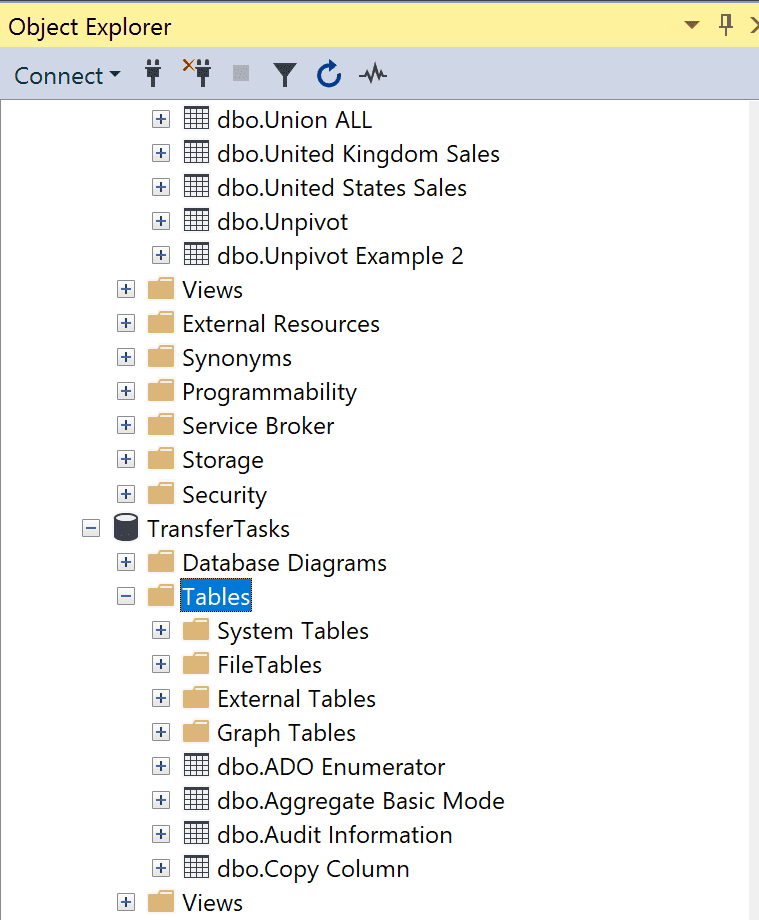
Task: Click the Programmability folder icon
Action: (161, 391)
